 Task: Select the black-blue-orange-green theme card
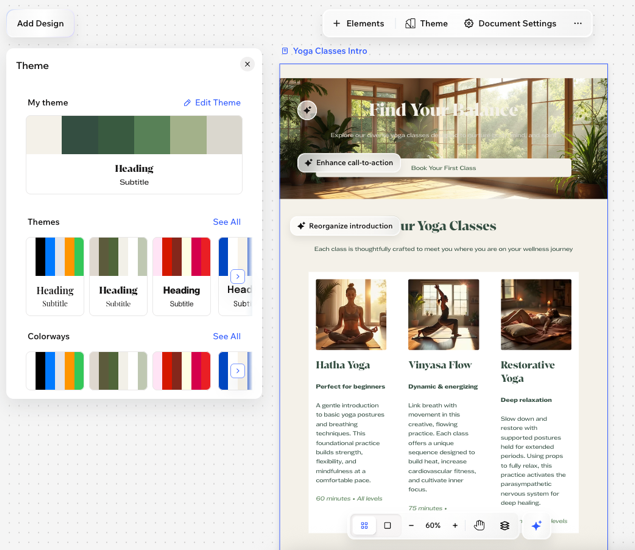coord(55,276)
